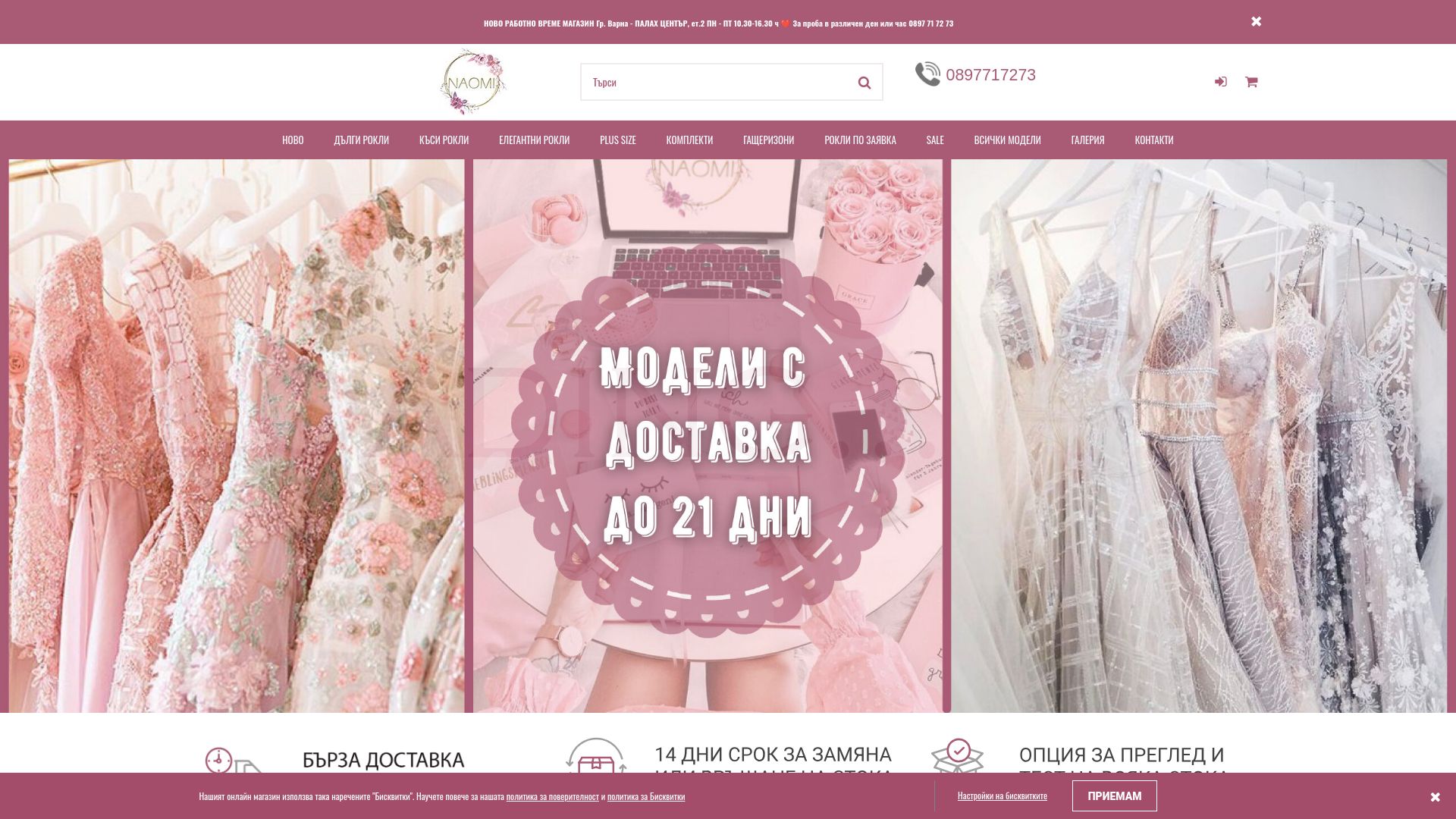
Task: Open политика за поверителност link
Action: [x=552, y=796]
